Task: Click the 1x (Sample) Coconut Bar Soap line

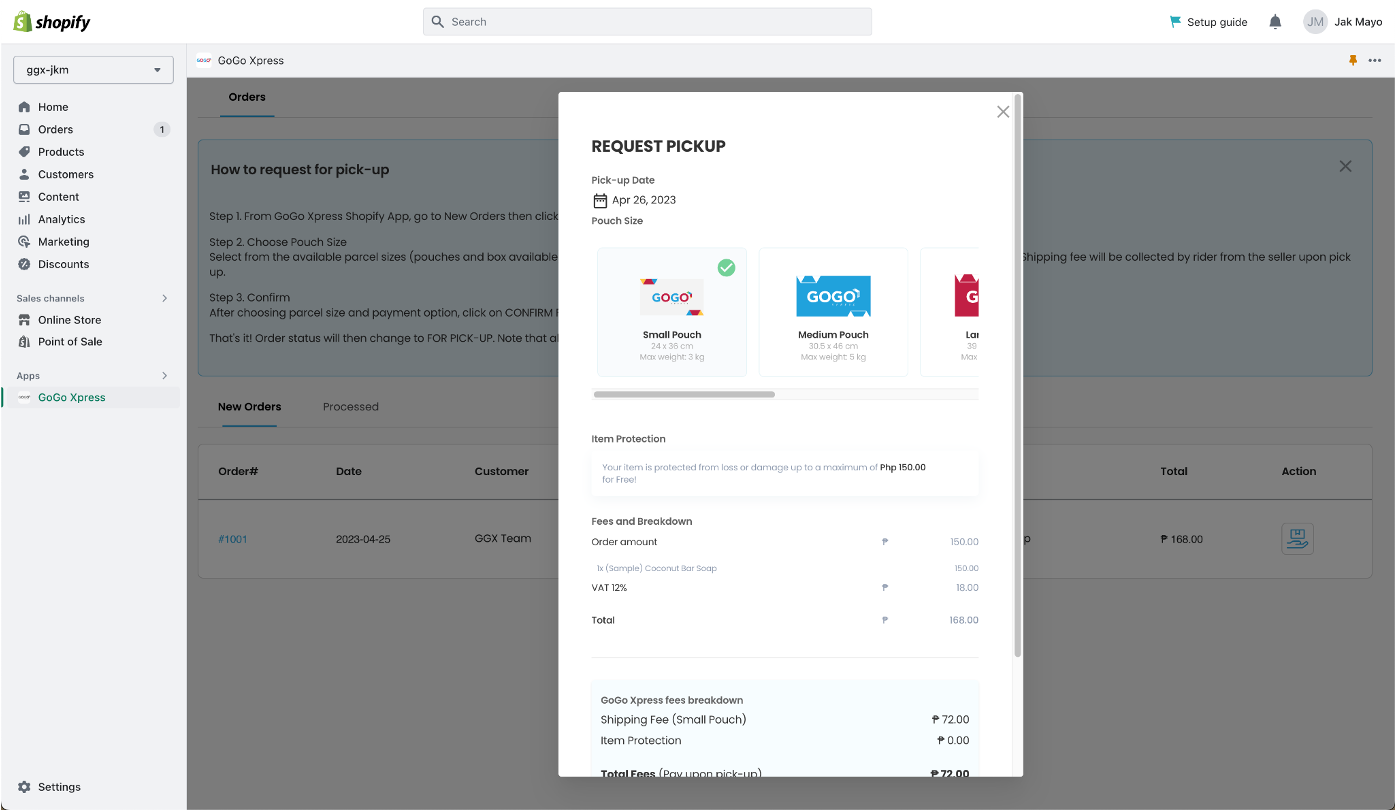Action: 657,568
